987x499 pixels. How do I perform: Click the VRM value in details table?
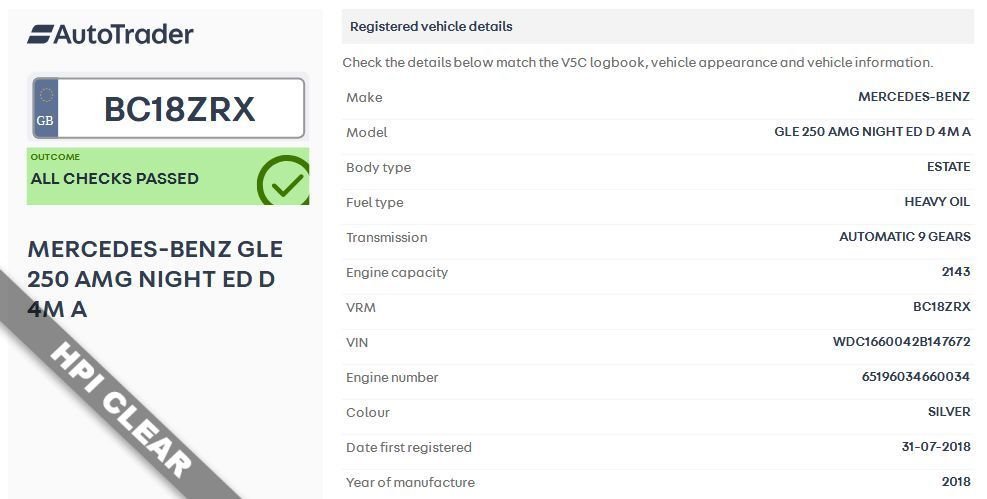(x=941, y=307)
